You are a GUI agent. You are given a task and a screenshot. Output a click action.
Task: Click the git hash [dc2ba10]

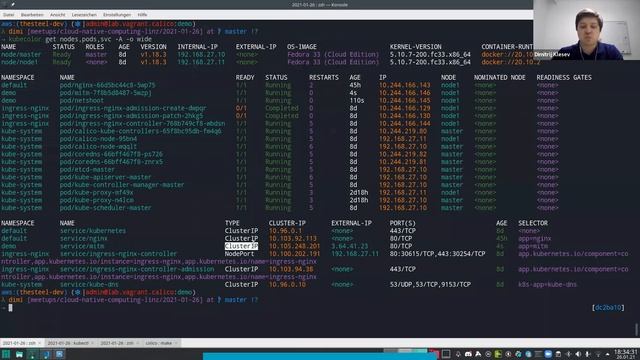tap(608, 307)
